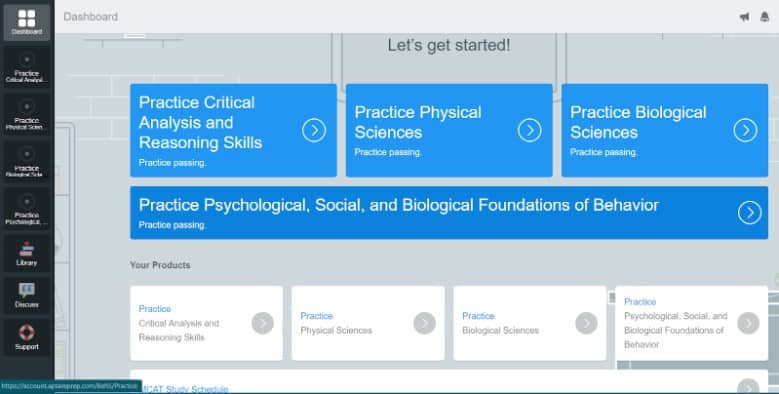Open the Dashboard sidebar icon
Viewport: 779px width, 394px height.
click(x=27, y=22)
